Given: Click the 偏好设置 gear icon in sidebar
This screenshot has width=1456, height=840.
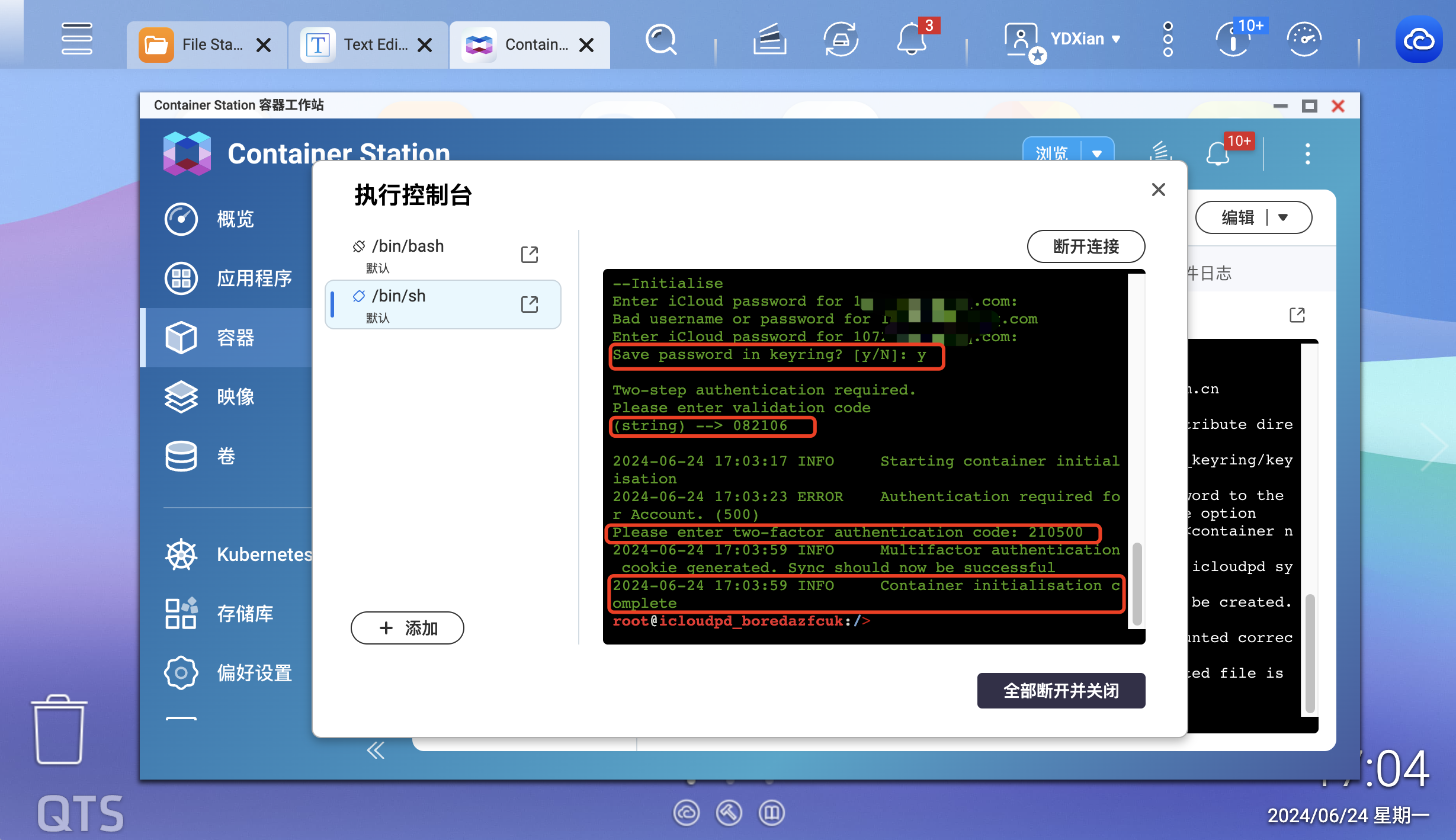Looking at the screenshot, I should click(181, 673).
